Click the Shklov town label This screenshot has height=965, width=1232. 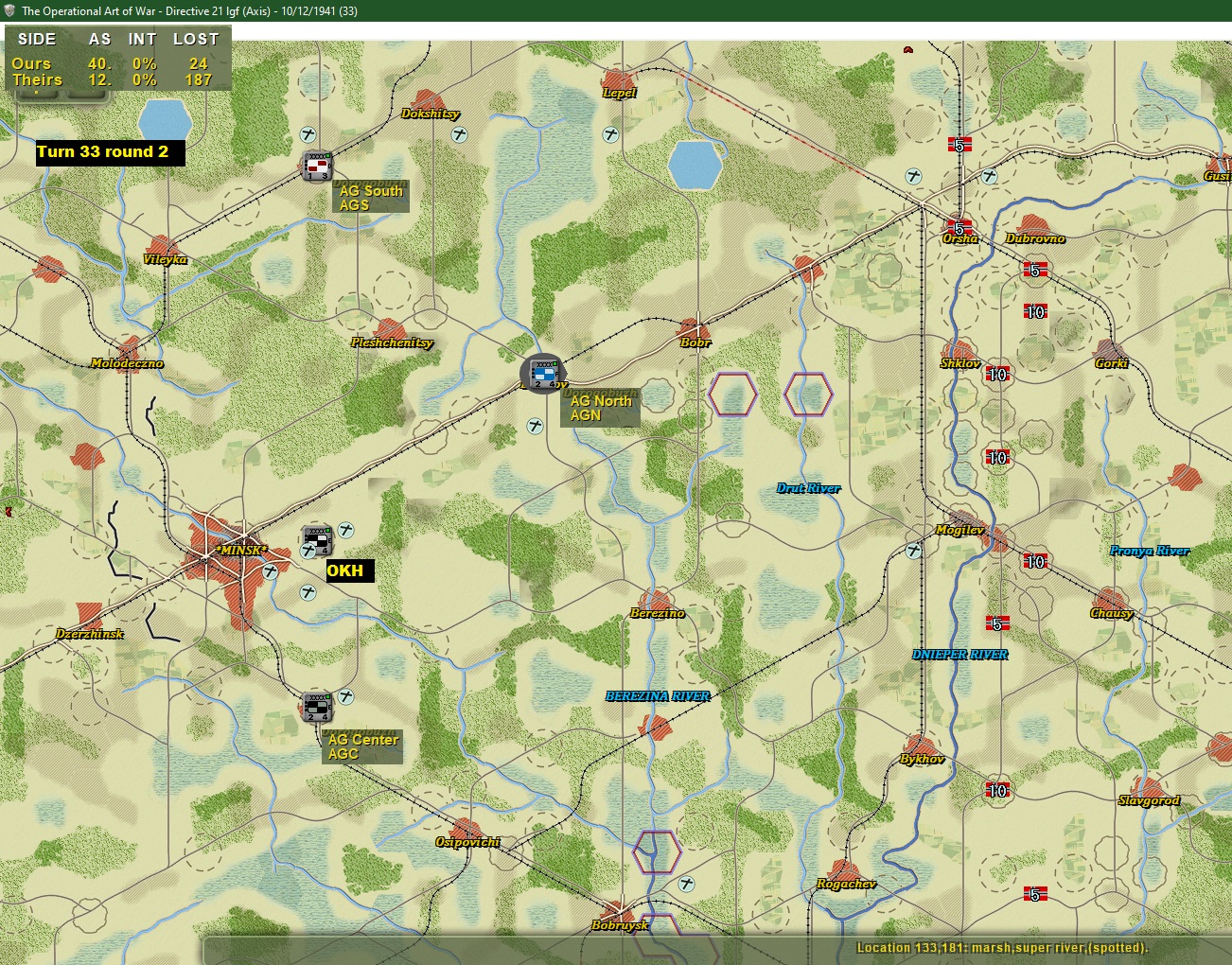[x=960, y=363]
